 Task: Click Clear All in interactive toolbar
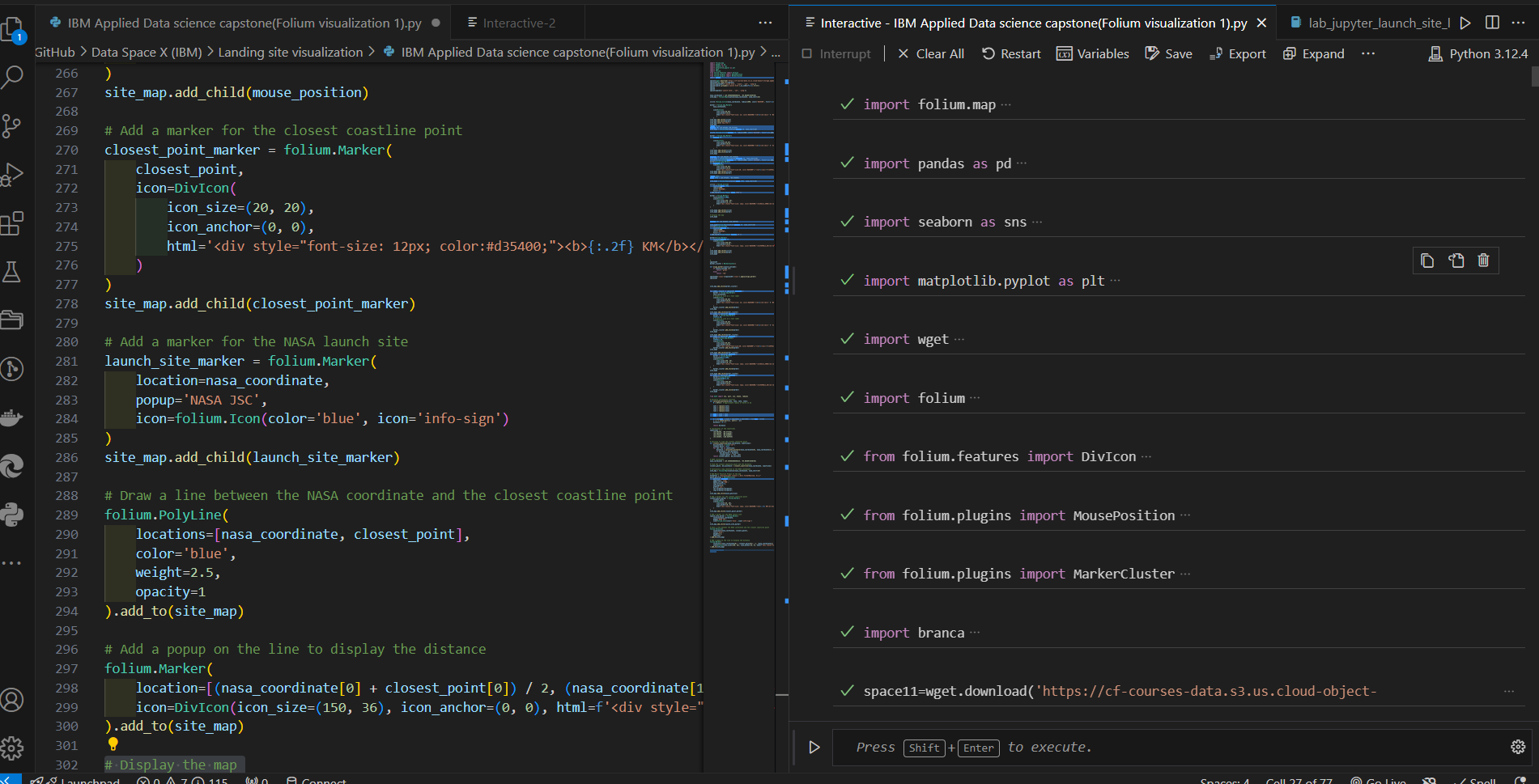tap(931, 54)
